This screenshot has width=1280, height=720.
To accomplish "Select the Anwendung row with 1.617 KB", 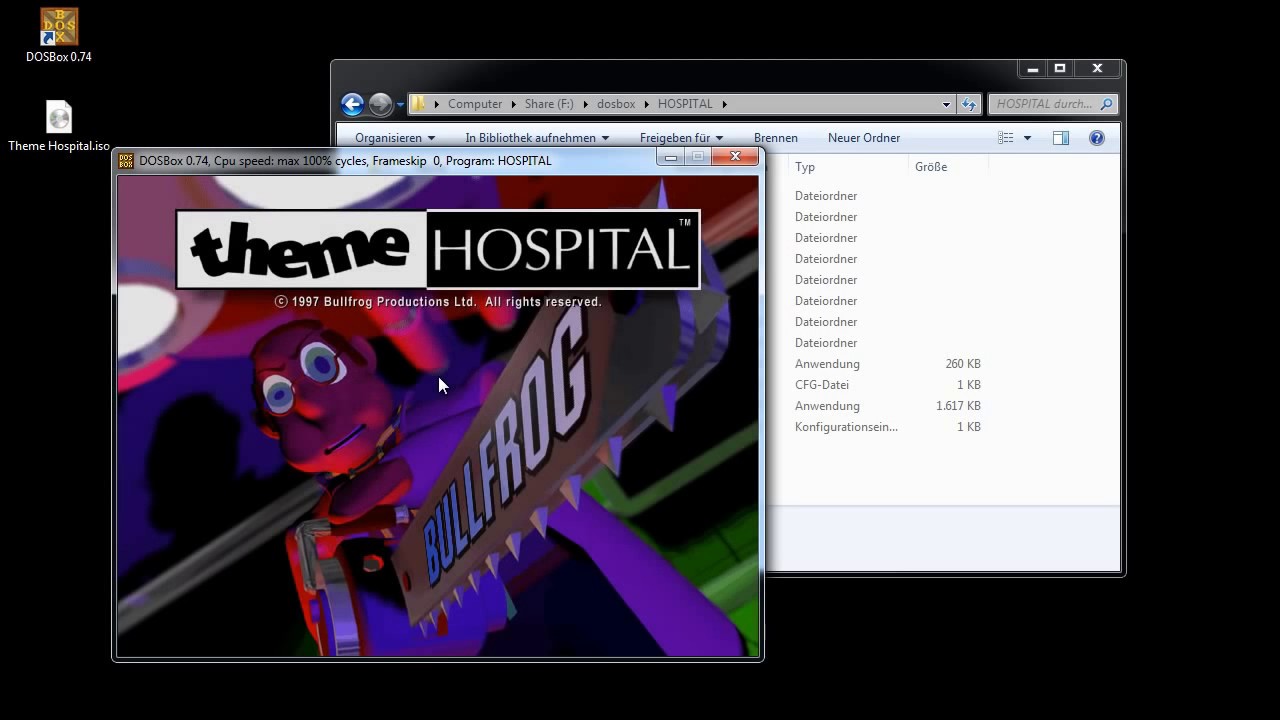I will click(890, 406).
